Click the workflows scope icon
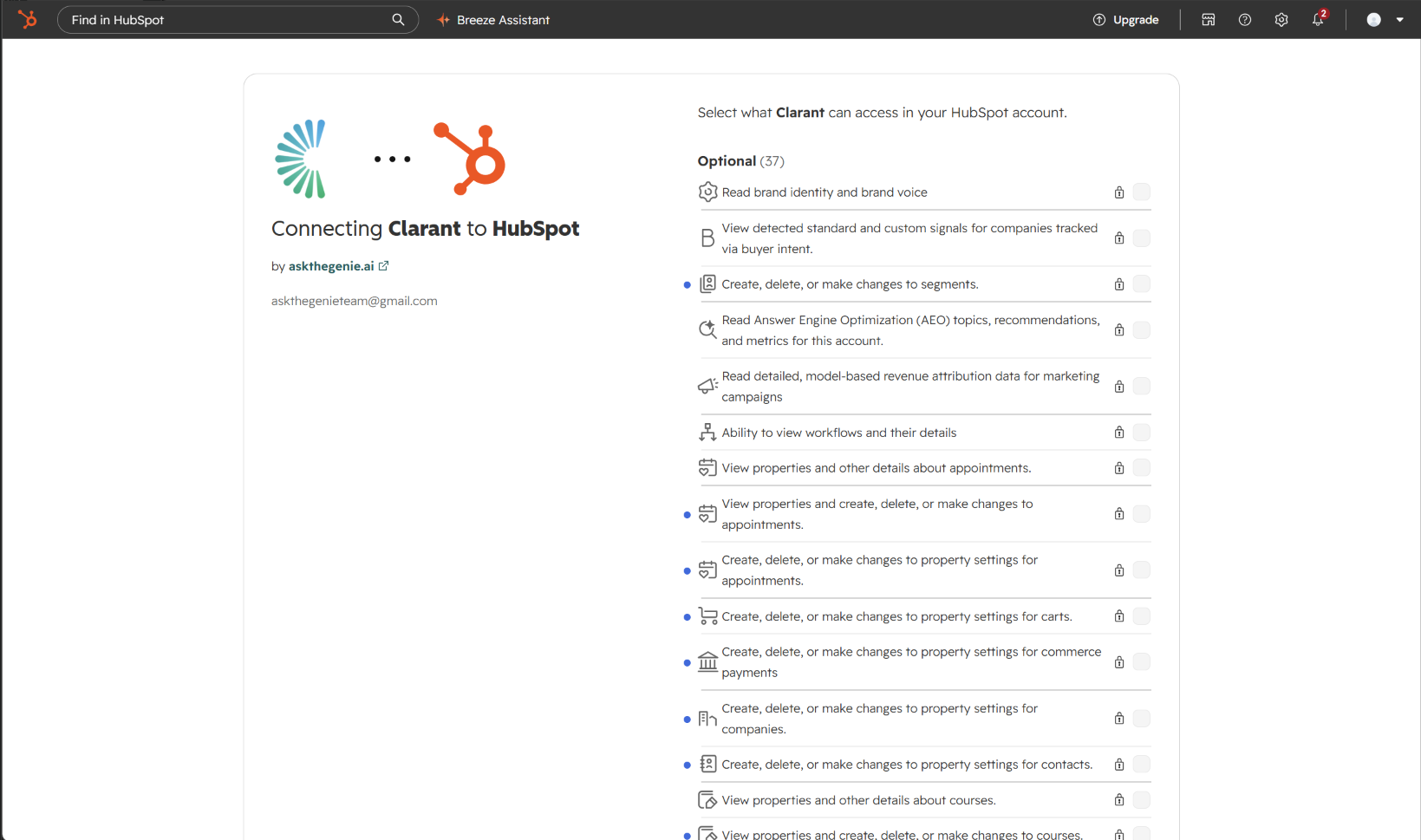 tap(707, 432)
